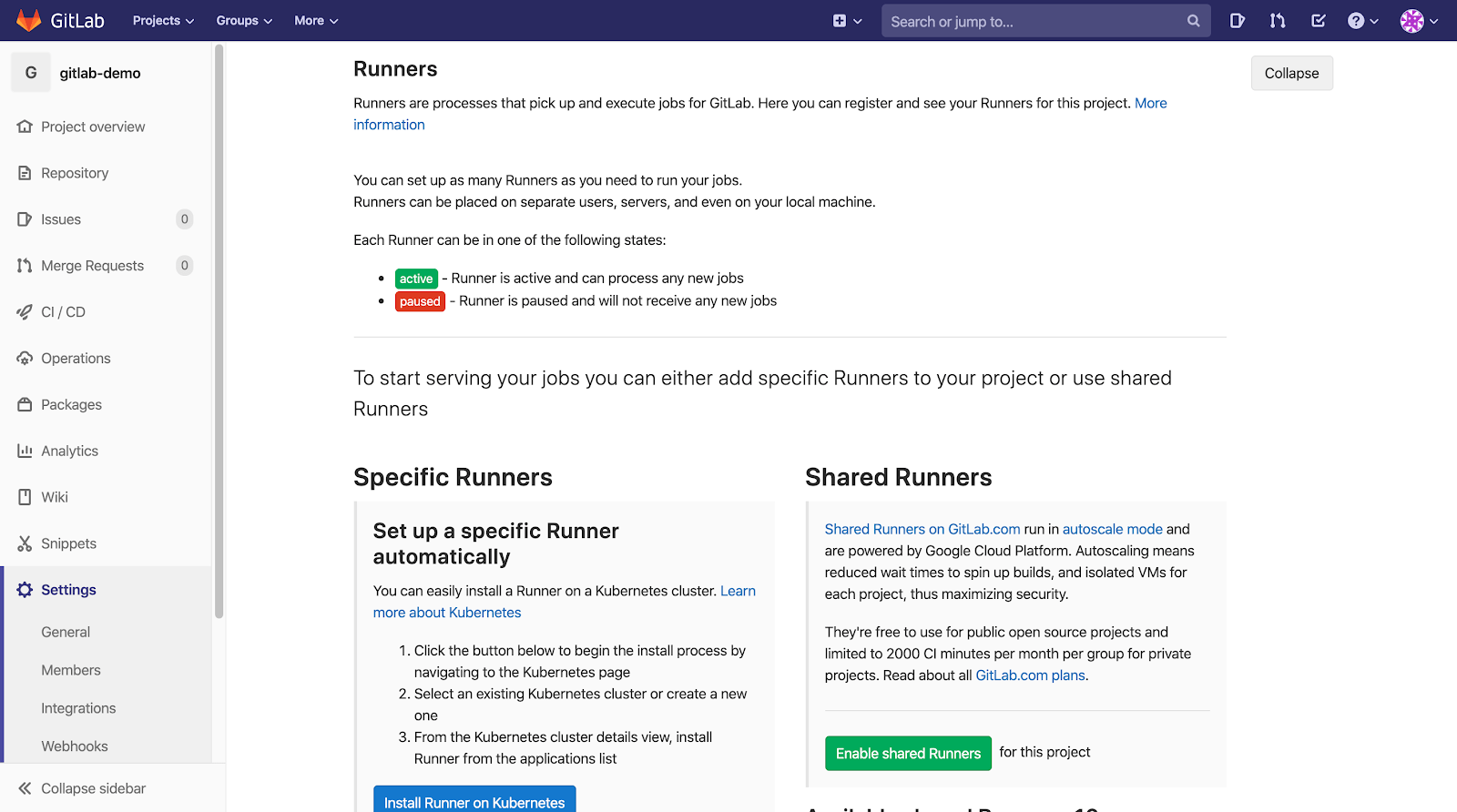
Task: Click the search magnifier icon
Action: 1193,21
